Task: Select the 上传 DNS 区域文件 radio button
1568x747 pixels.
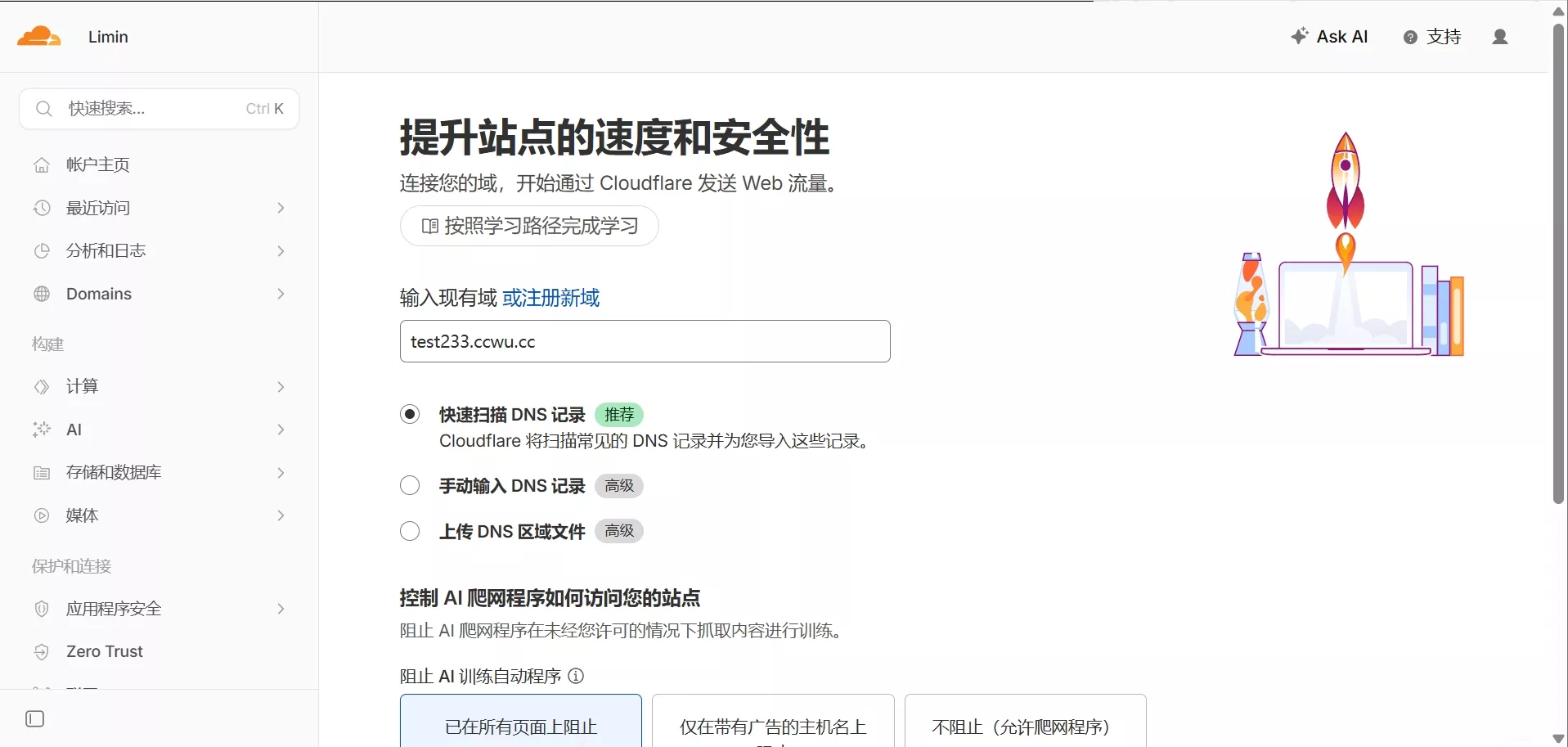Action: (410, 531)
